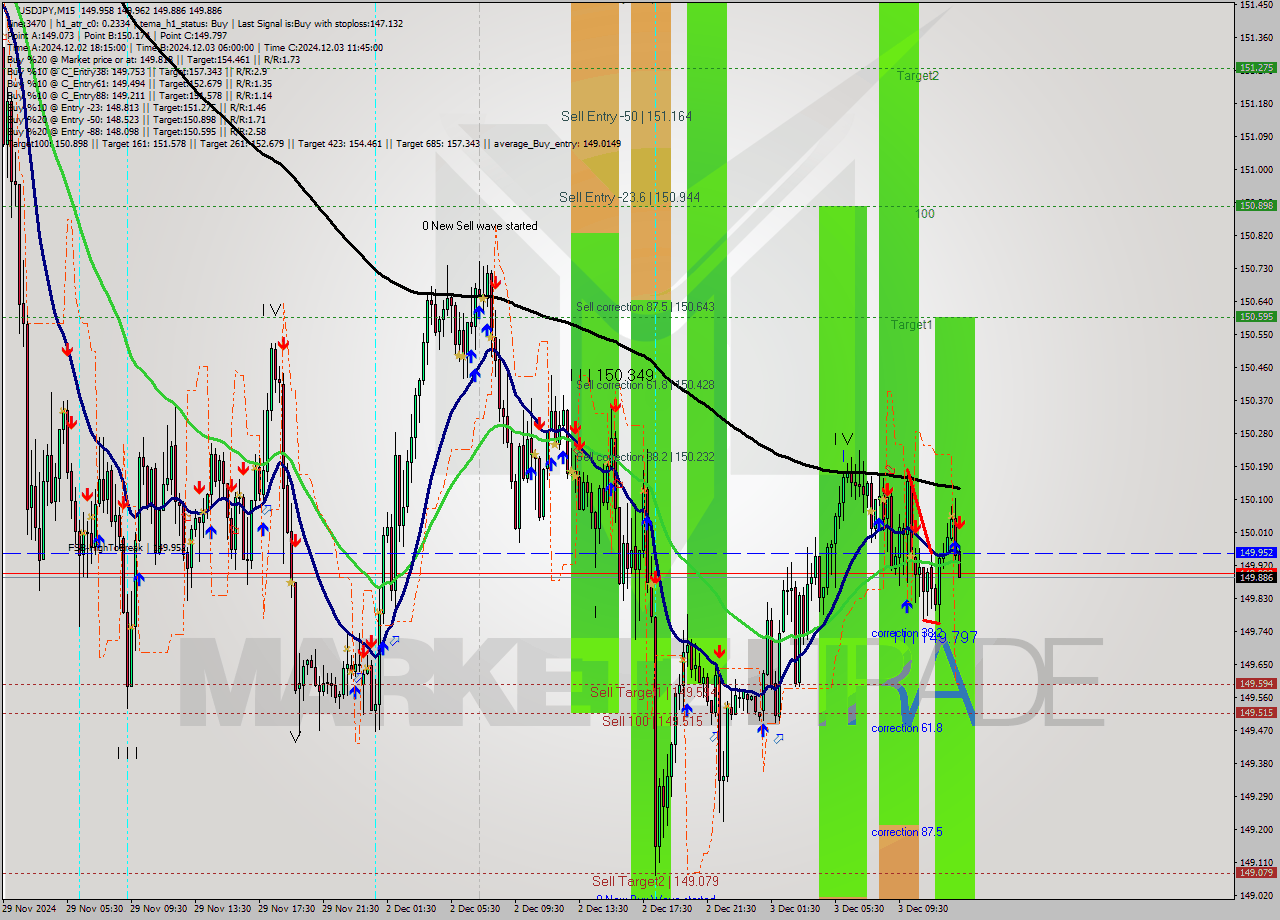Click the 'Sell 100 | 149.515' label

pos(652,720)
